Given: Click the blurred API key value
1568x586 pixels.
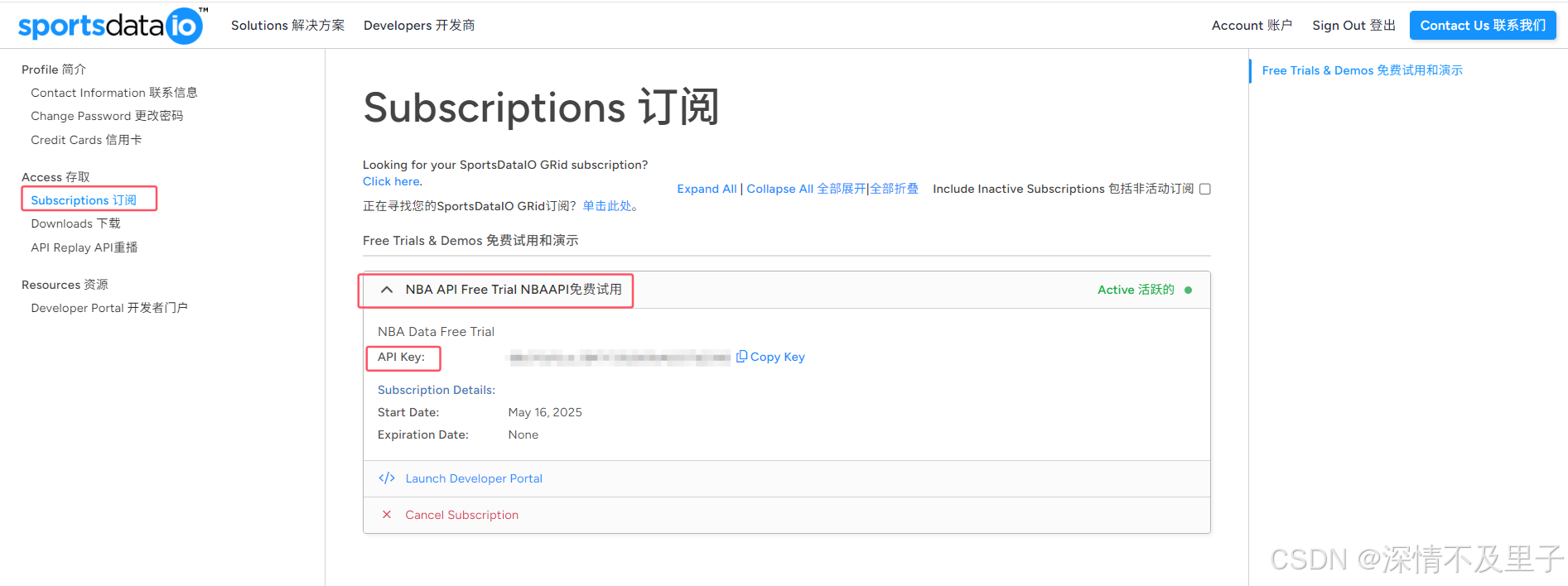Looking at the screenshot, I should coord(620,358).
